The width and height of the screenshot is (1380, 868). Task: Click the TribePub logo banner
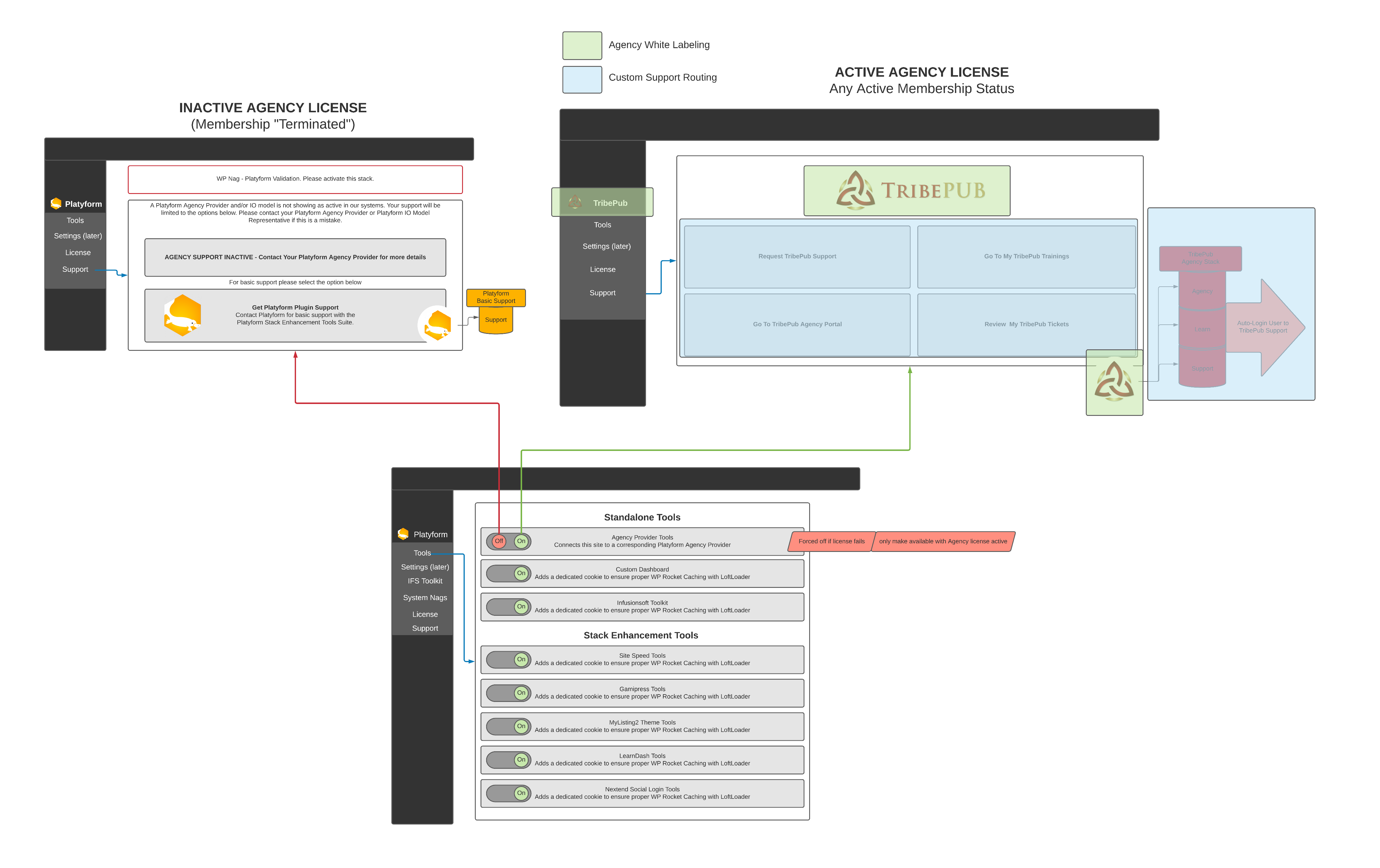tap(907, 191)
